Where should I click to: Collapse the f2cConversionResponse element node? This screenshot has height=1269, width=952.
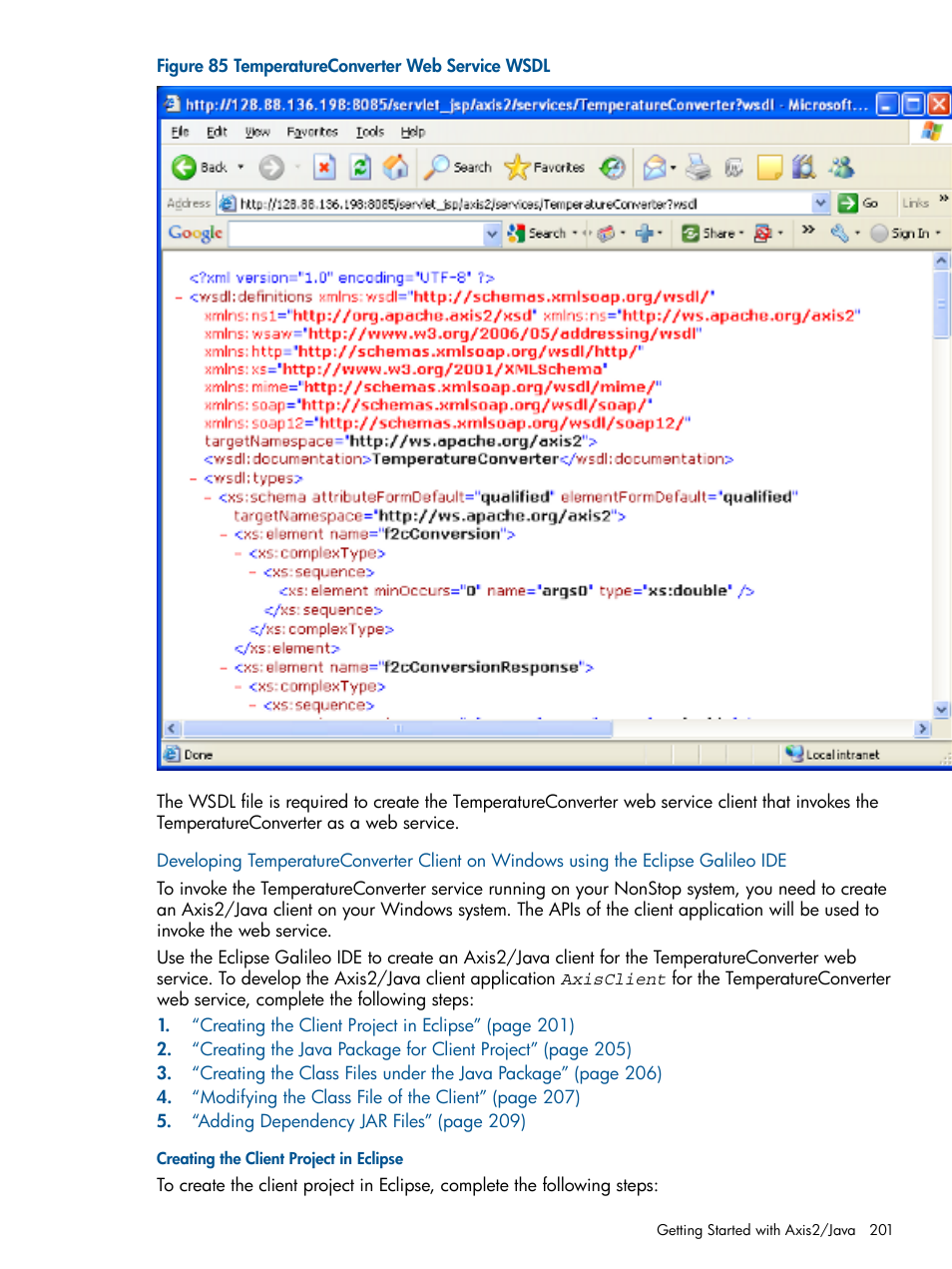pyautogui.click(x=224, y=668)
